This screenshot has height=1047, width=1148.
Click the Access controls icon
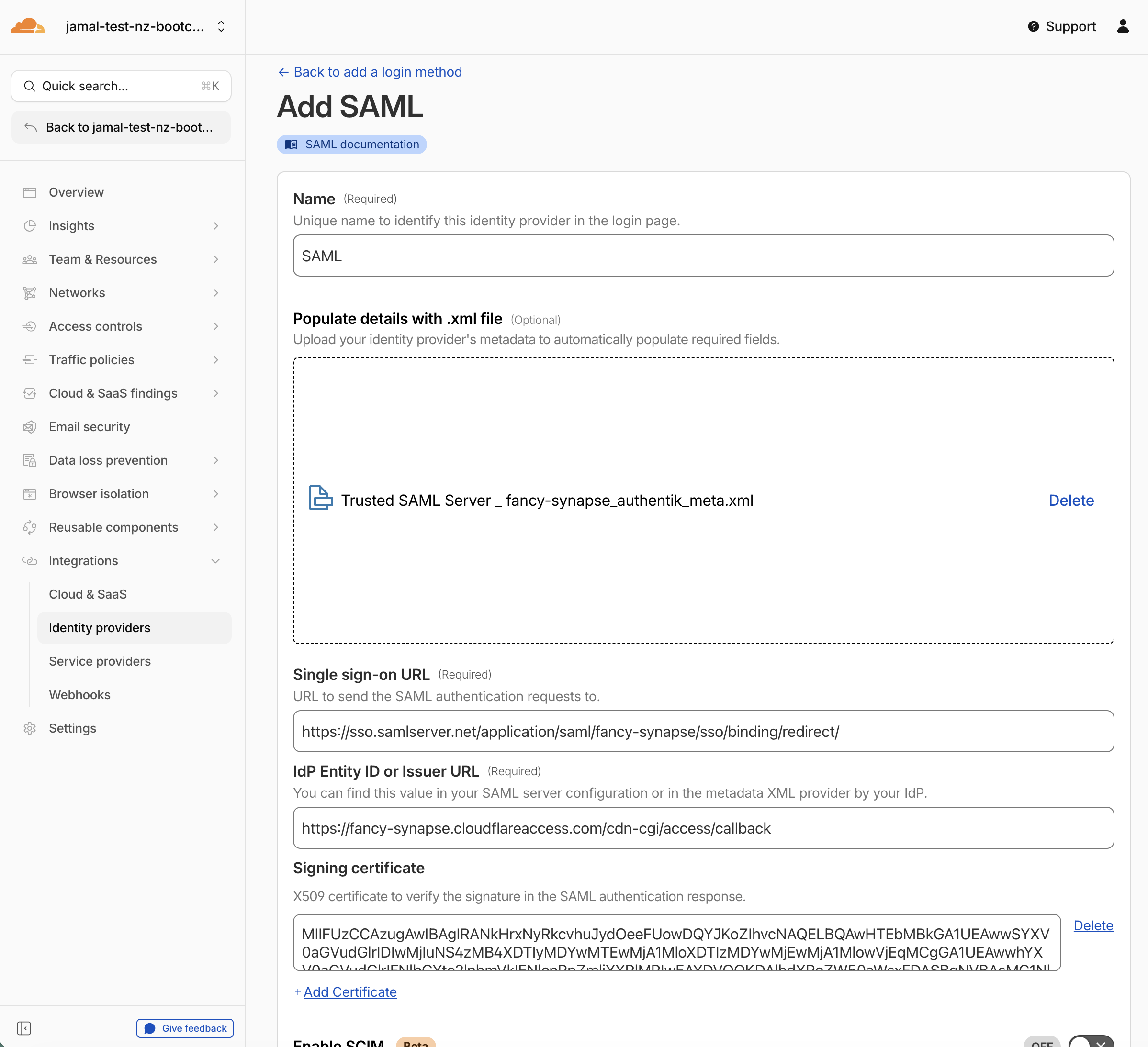(x=30, y=326)
